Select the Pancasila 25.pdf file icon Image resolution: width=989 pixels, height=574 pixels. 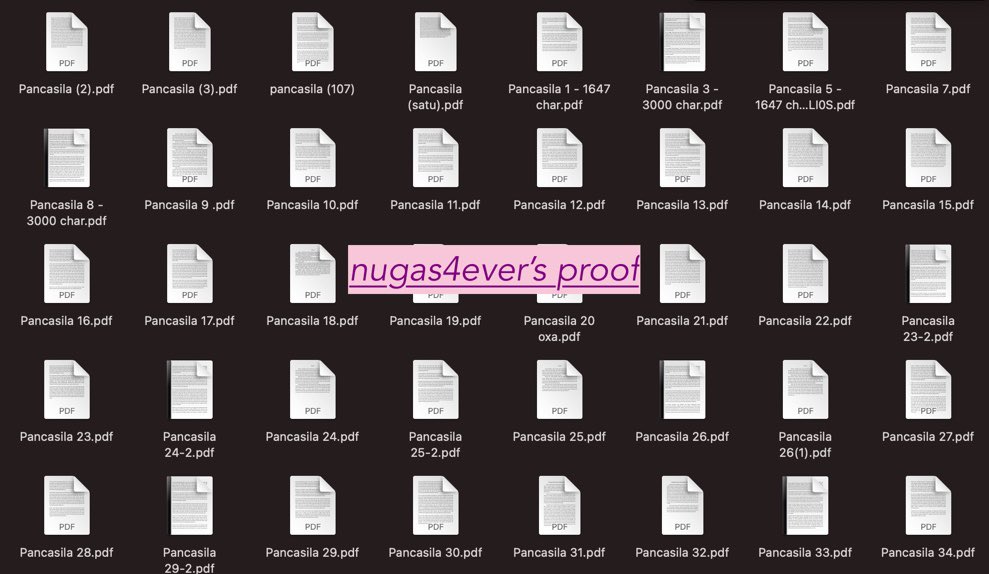[559, 390]
